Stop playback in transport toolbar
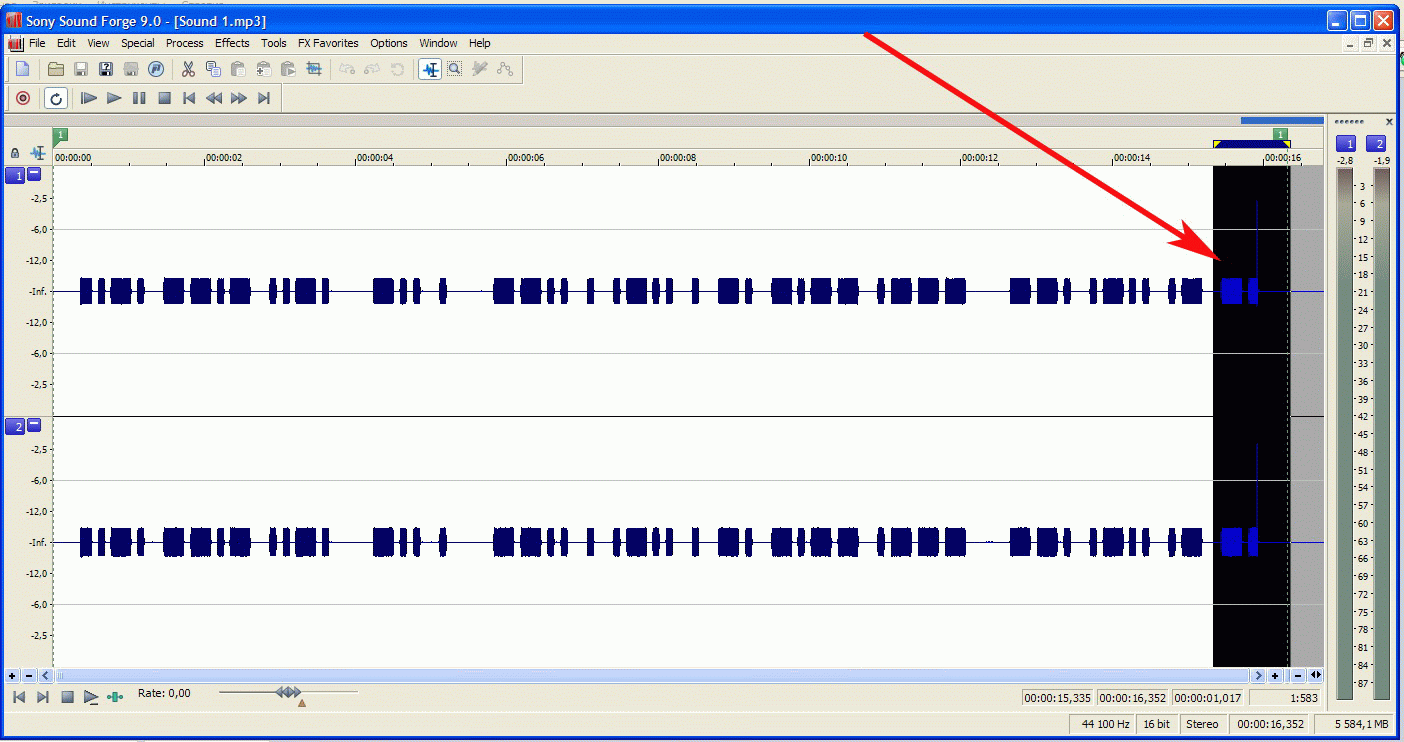The height and width of the screenshot is (742, 1404). point(164,98)
